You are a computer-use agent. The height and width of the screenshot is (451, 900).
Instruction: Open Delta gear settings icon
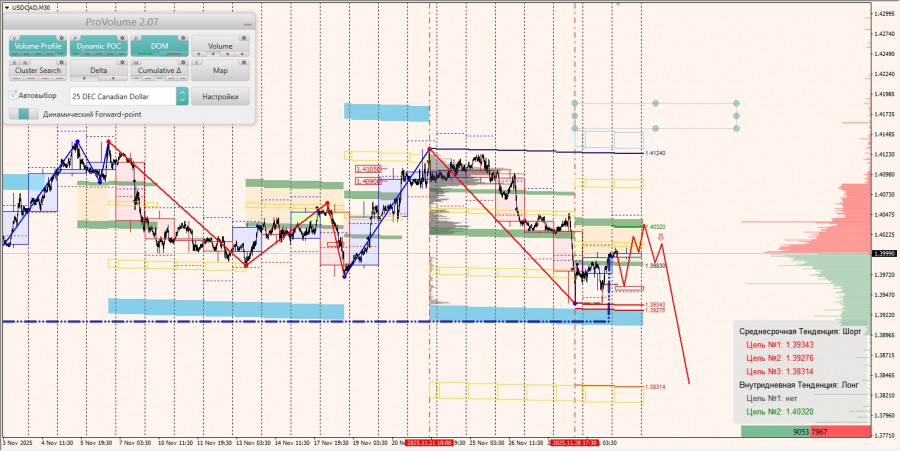pyautogui.click(x=122, y=63)
